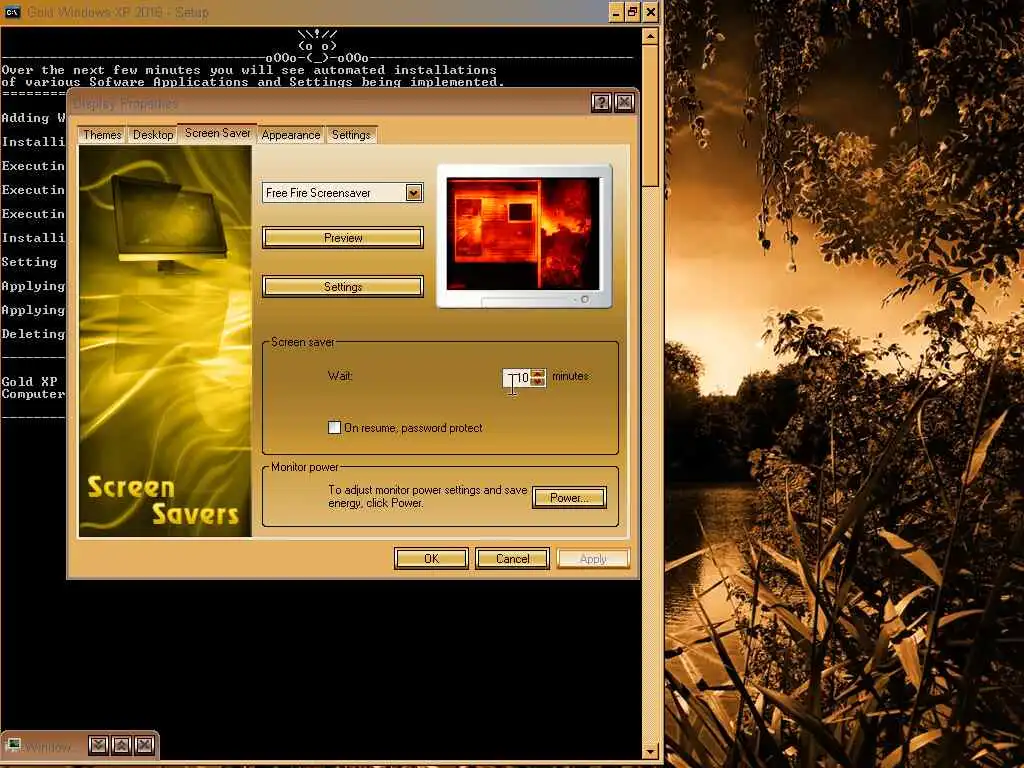
Task: Click the console scrollbar down arrow
Action: tap(650, 751)
